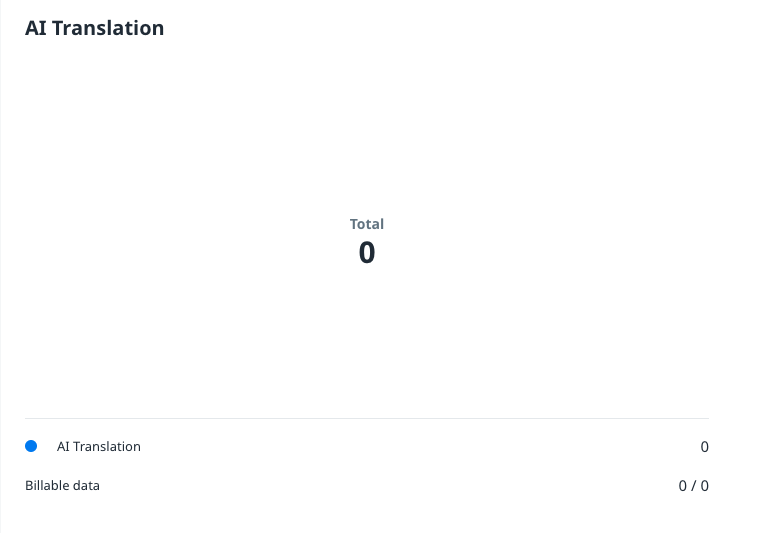Click the word "AI" in the heading
Screen dimensions: 762x533
pyautogui.click(x=36, y=28)
